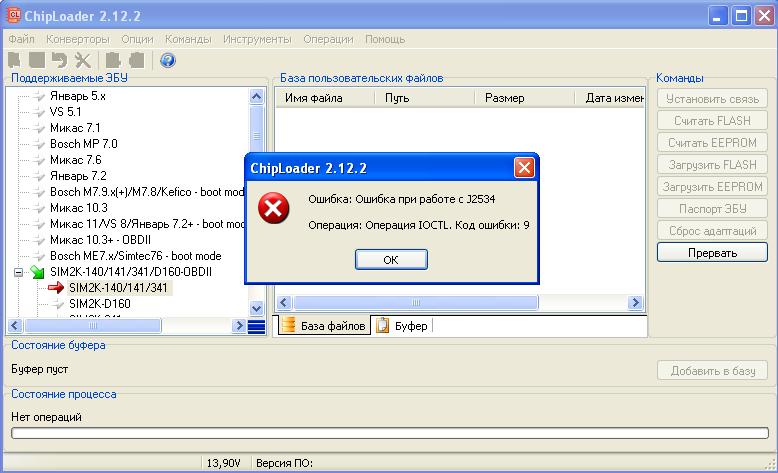The width and height of the screenshot is (778, 473).
Task: Open the Помощь menu
Action: coord(385,39)
